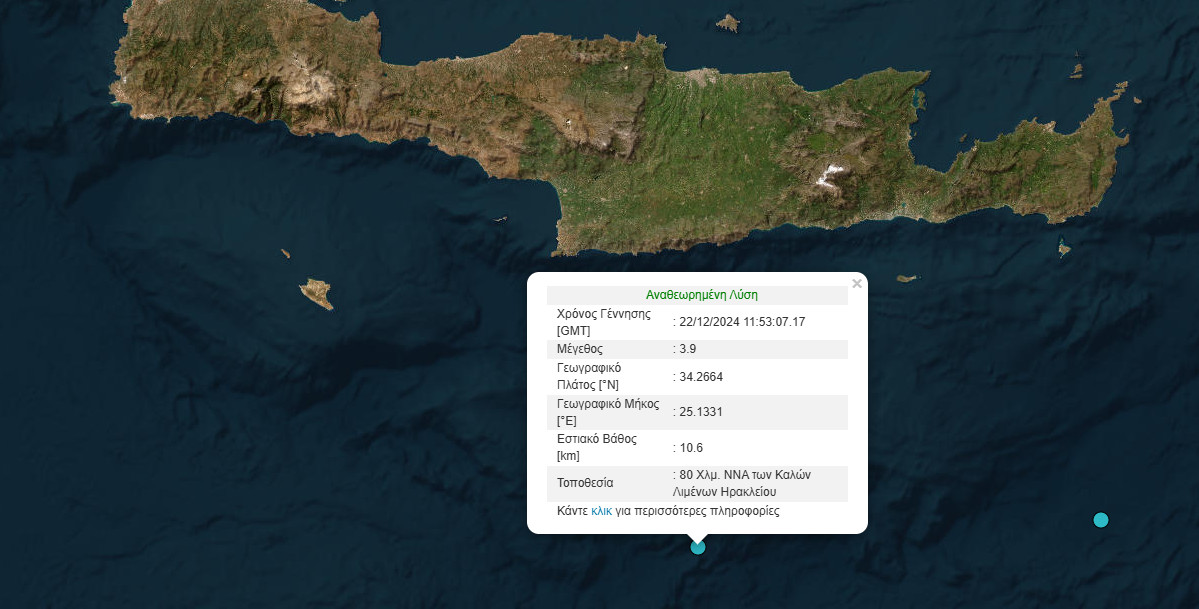1199x609 pixels.
Task: Select the latitude value 34.2664
Action: click(x=701, y=376)
